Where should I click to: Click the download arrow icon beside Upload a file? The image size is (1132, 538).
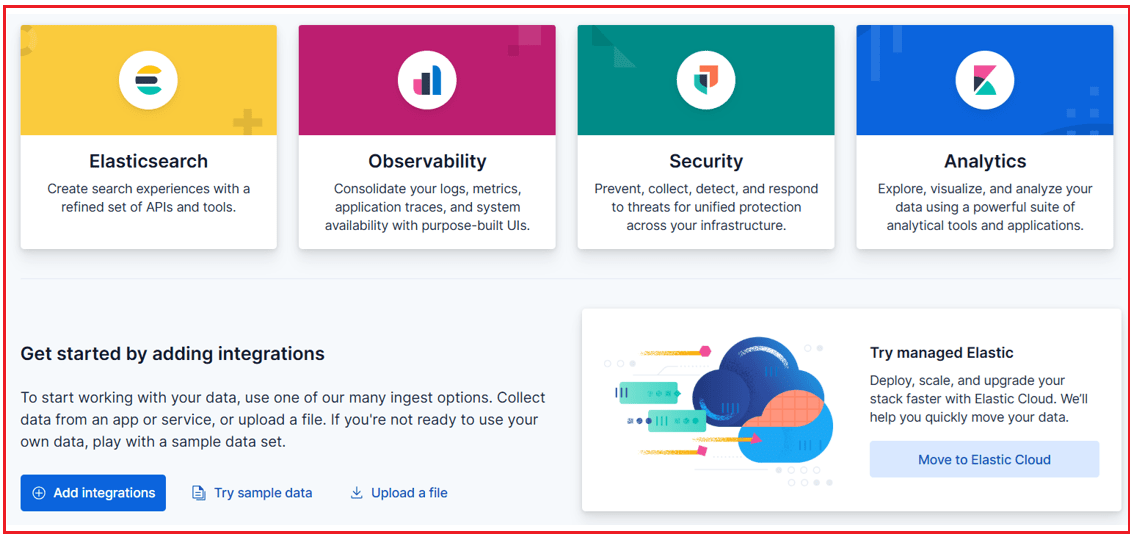pyautogui.click(x=356, y=493)
